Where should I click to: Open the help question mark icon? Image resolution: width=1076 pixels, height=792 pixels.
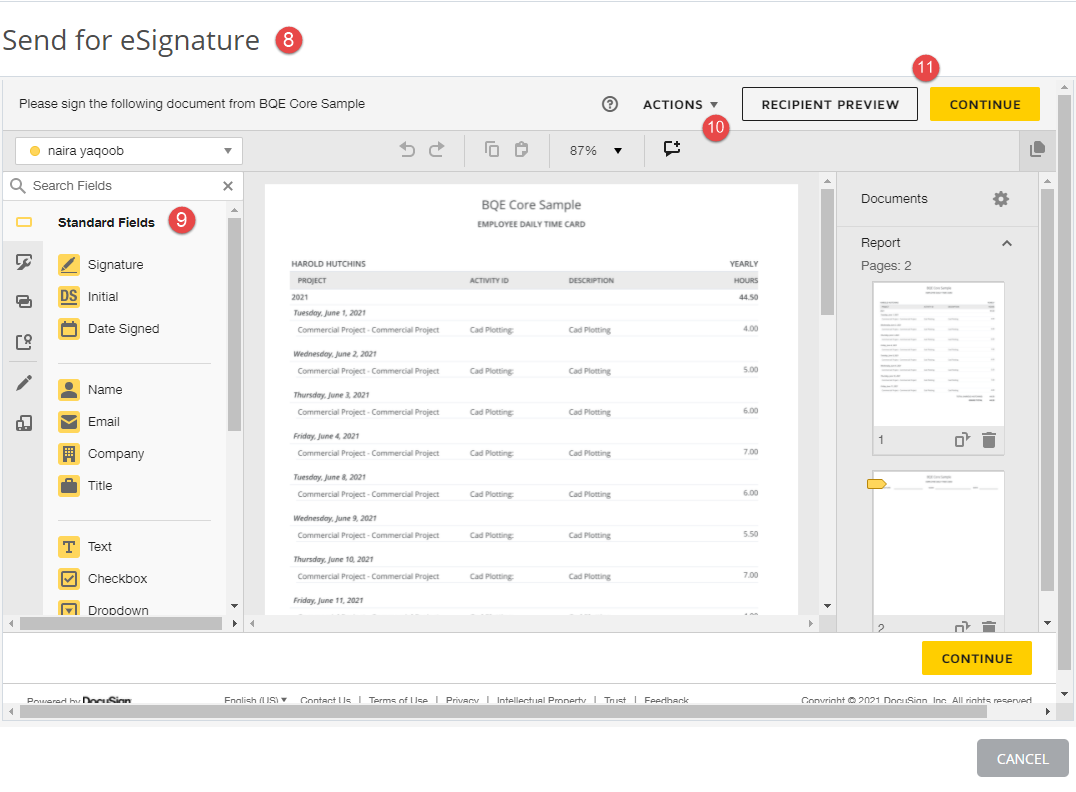pyautogui.click(x=610, y=104)
